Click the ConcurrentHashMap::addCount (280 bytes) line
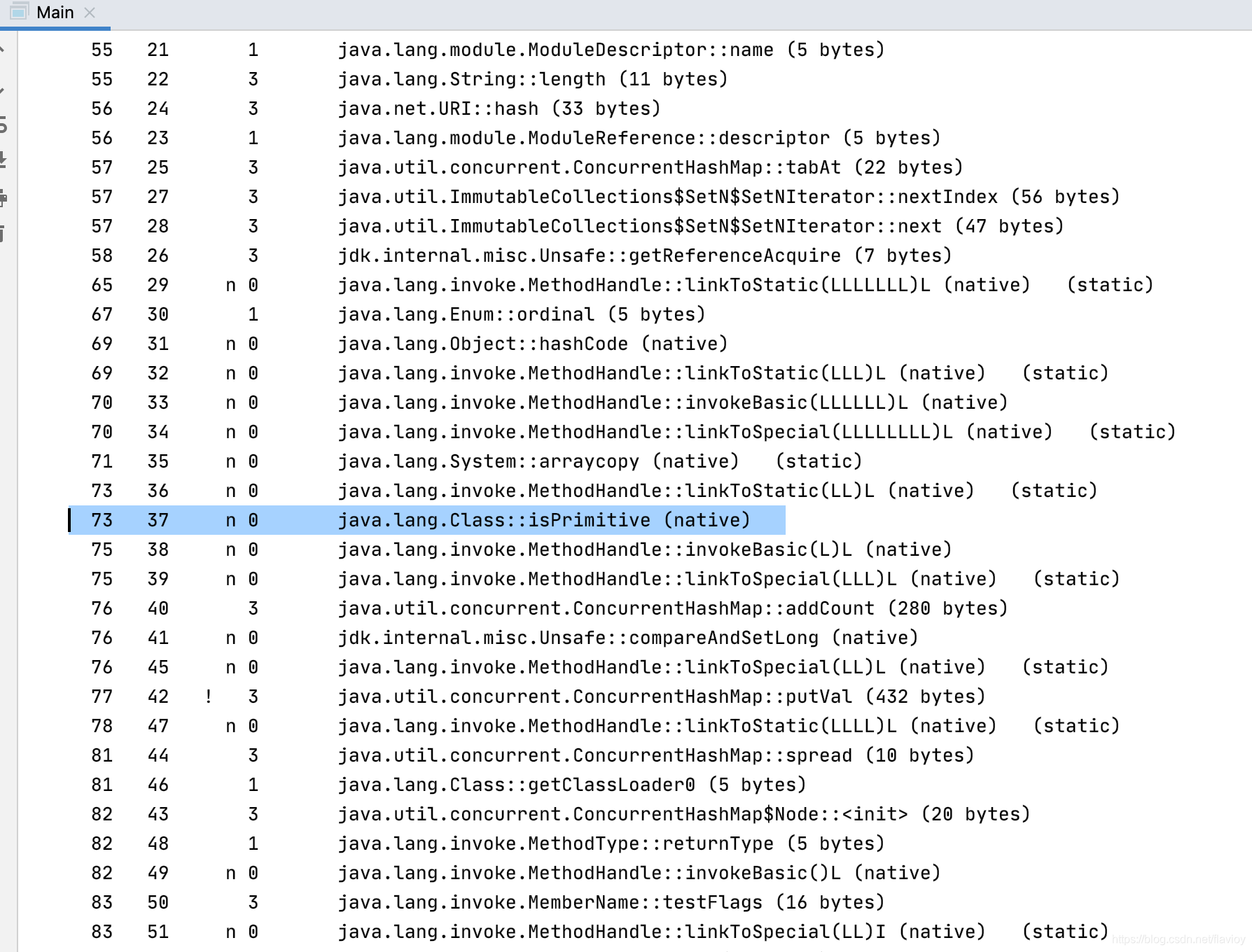Viewport: 1252px width, 952px height. click(x=673, y=608)
